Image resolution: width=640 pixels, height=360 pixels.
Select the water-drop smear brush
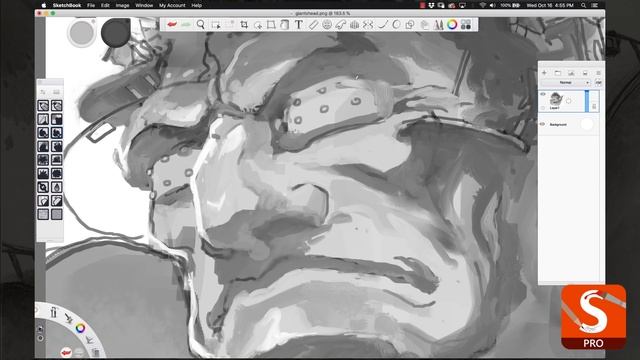coord(57,187)
